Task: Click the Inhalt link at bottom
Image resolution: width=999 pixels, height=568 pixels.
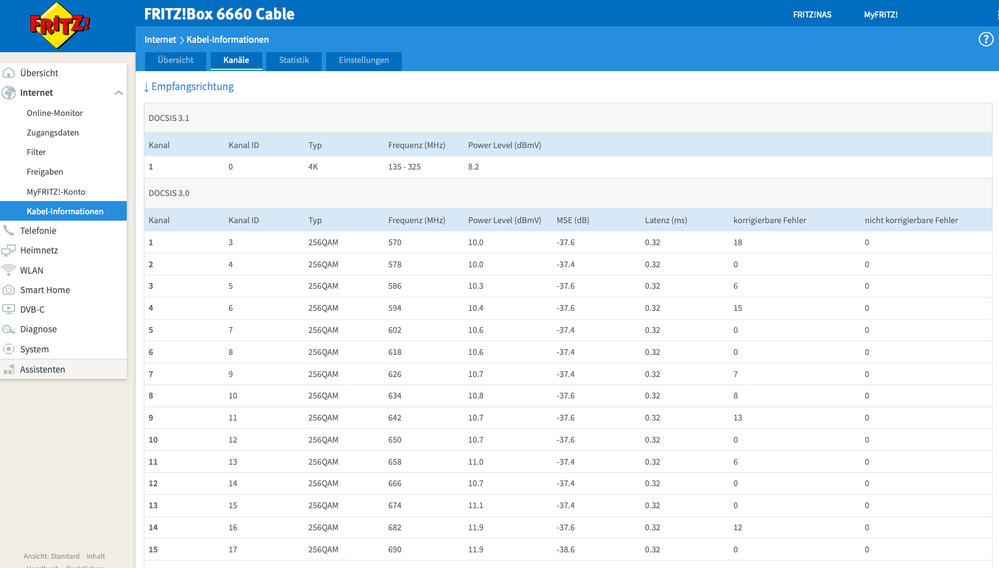Action: tap(96, 556)
